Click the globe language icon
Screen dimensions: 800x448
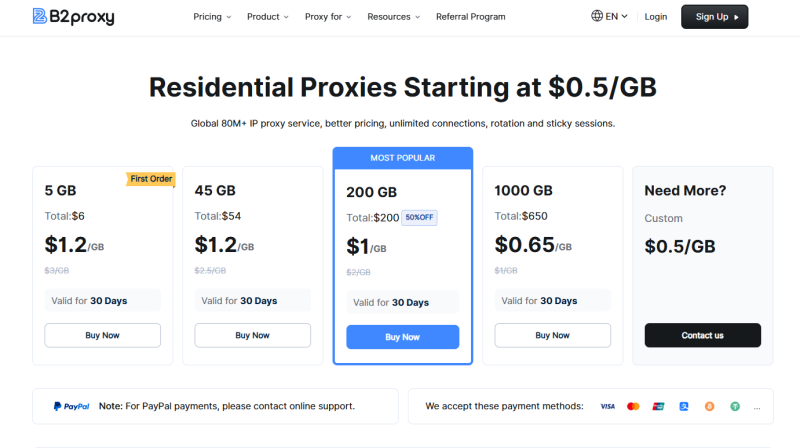597,16
